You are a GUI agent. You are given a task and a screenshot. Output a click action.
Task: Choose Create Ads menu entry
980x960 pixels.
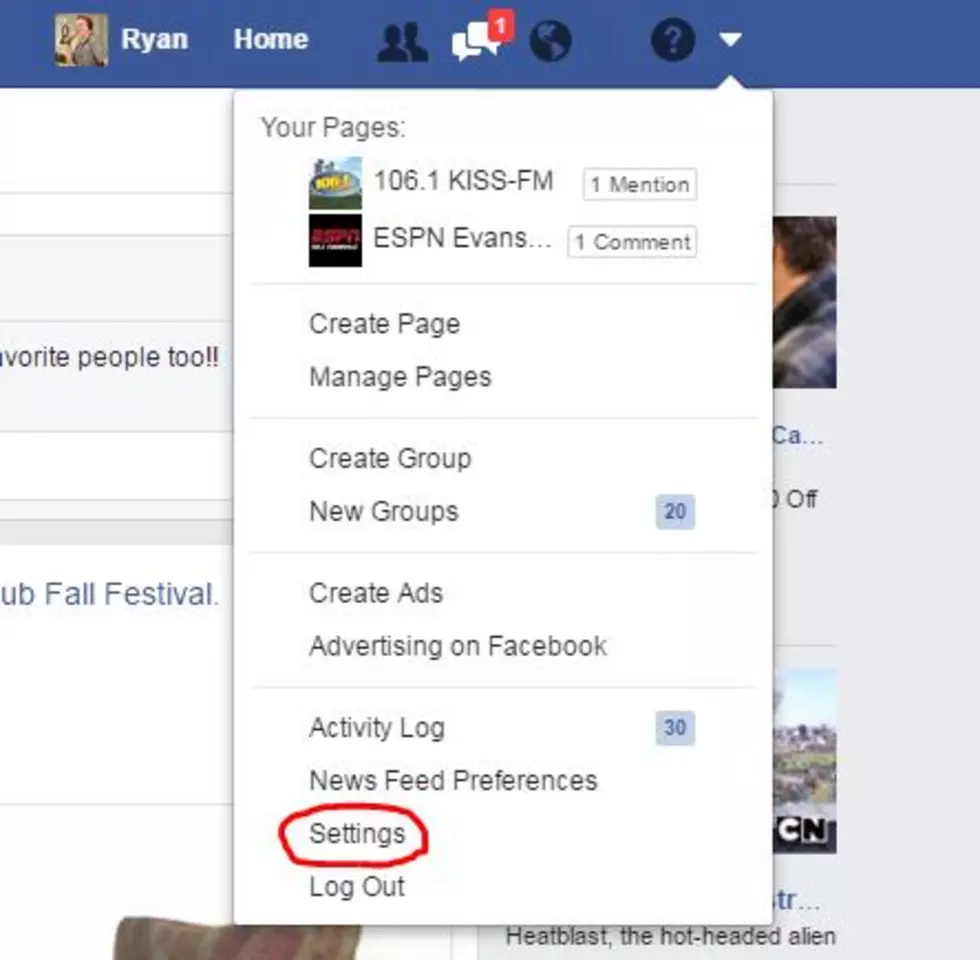(376, 593)
